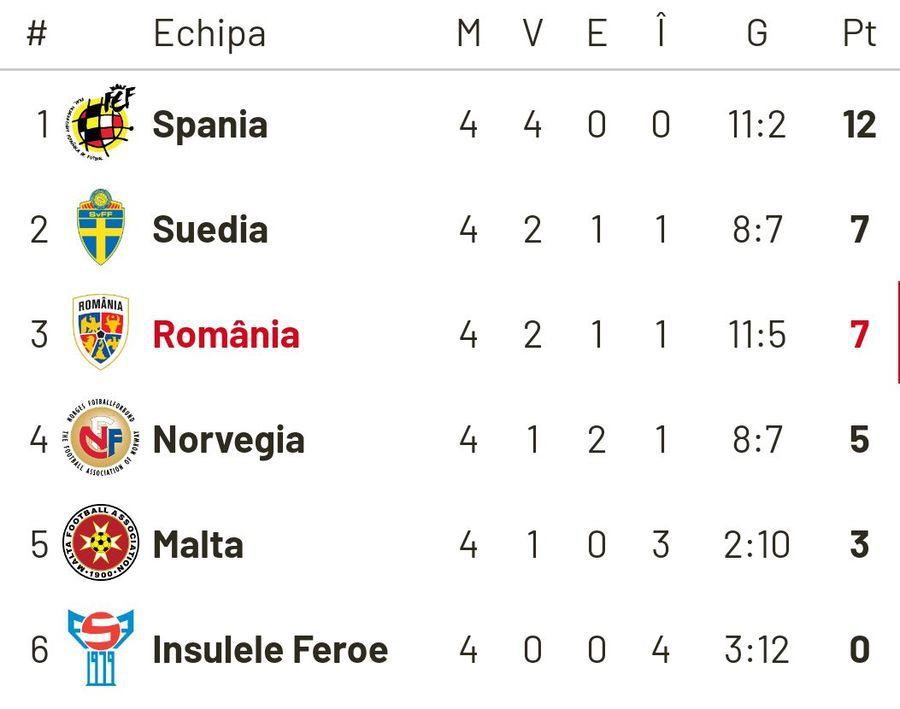Image resolution: width=900 pixels, height=709 pixels.
Task: Click the V wins column header
Action: 532,33
